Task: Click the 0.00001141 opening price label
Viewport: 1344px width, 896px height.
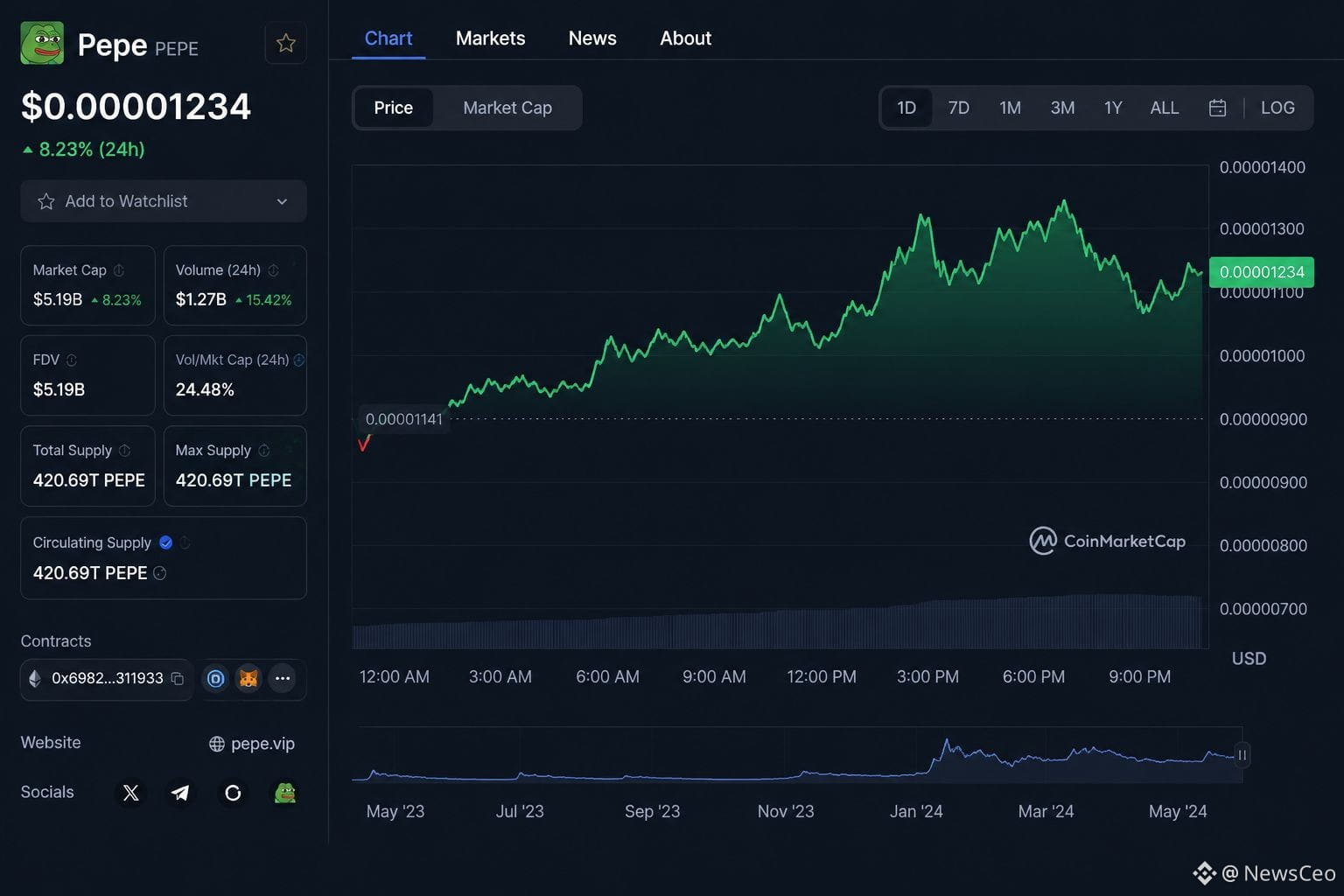Action: tap(404, 419)
